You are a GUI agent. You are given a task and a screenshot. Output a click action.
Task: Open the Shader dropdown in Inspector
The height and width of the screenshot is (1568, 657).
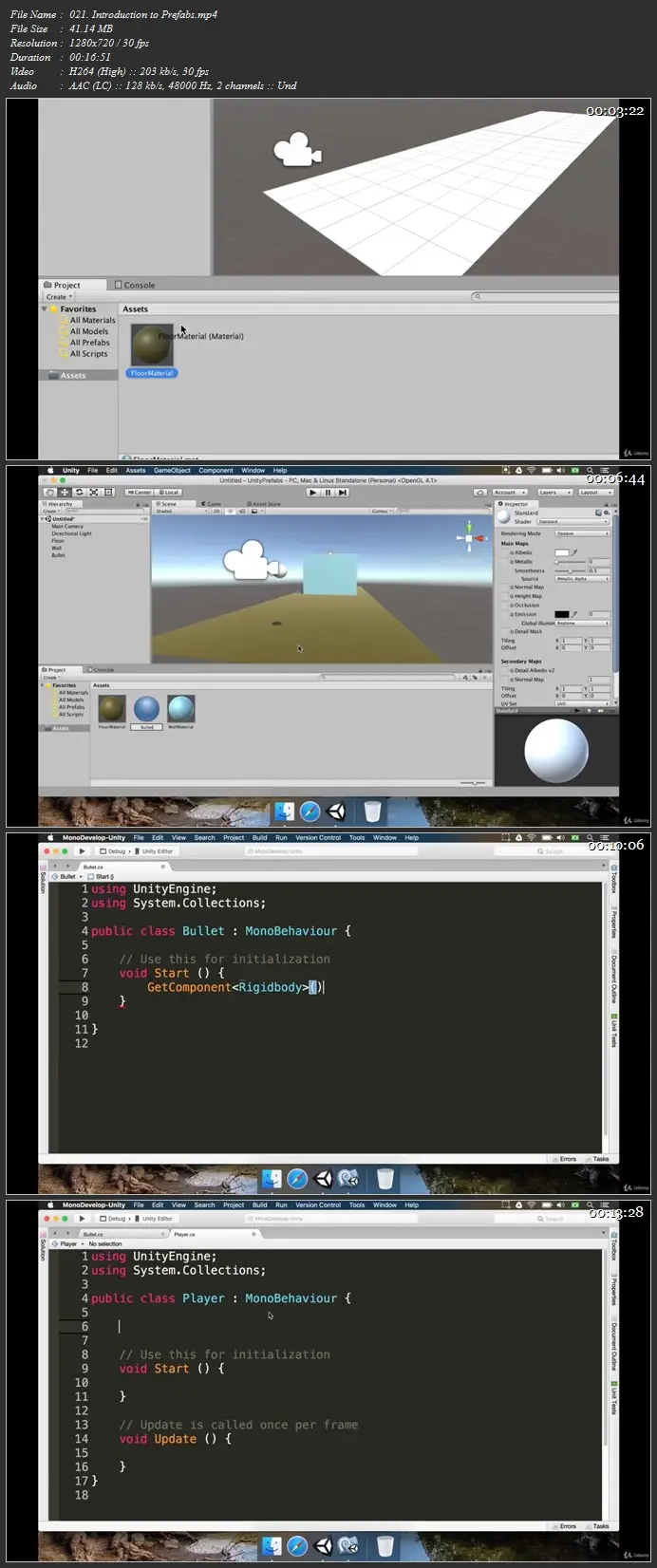pos(573,522)
